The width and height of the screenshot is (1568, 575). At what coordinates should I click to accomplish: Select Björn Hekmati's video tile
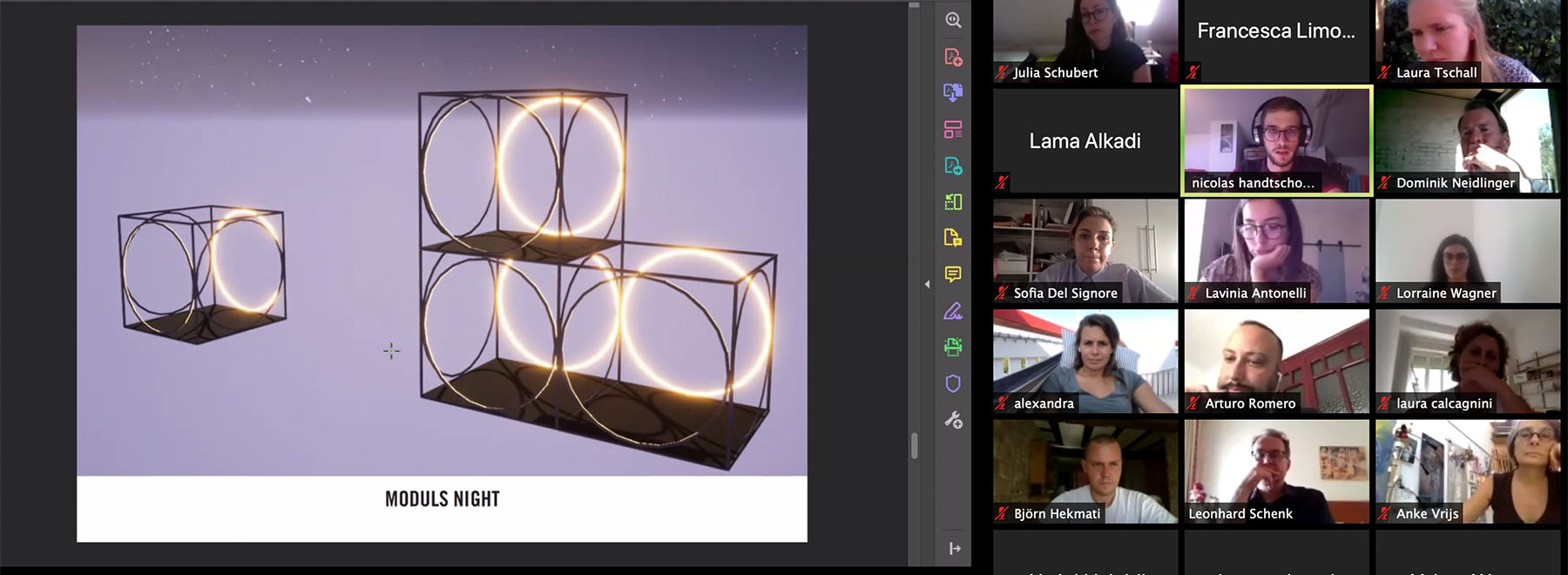click(1085, 471)
